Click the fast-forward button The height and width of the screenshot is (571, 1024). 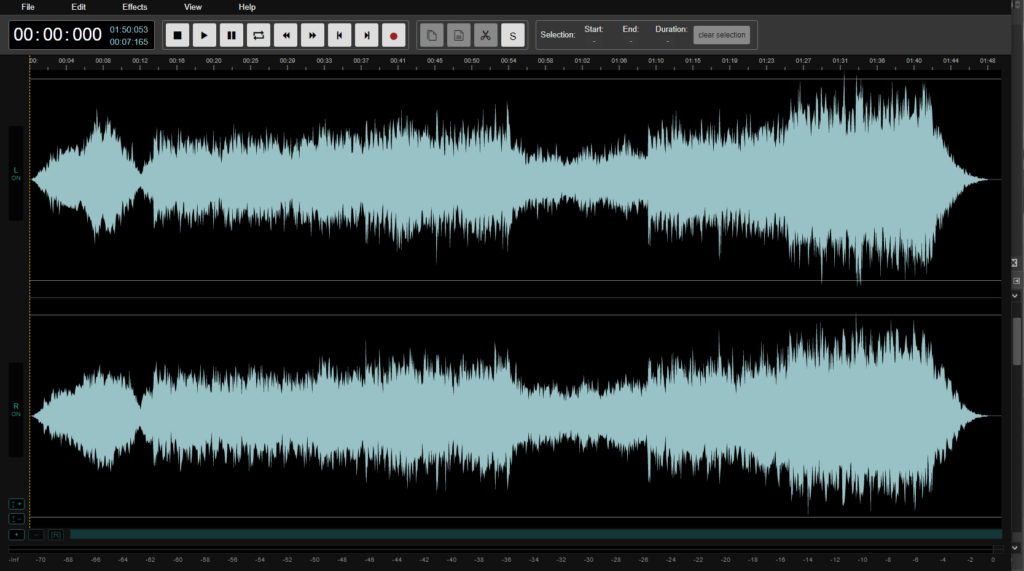click(313, 36)
